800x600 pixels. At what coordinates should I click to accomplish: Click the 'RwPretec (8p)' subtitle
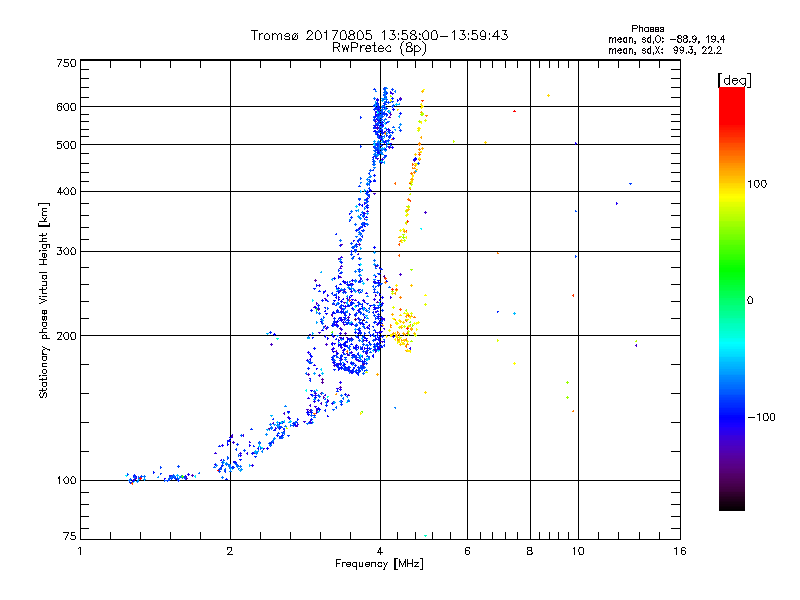pyautogui.click(x=379, y=48)
